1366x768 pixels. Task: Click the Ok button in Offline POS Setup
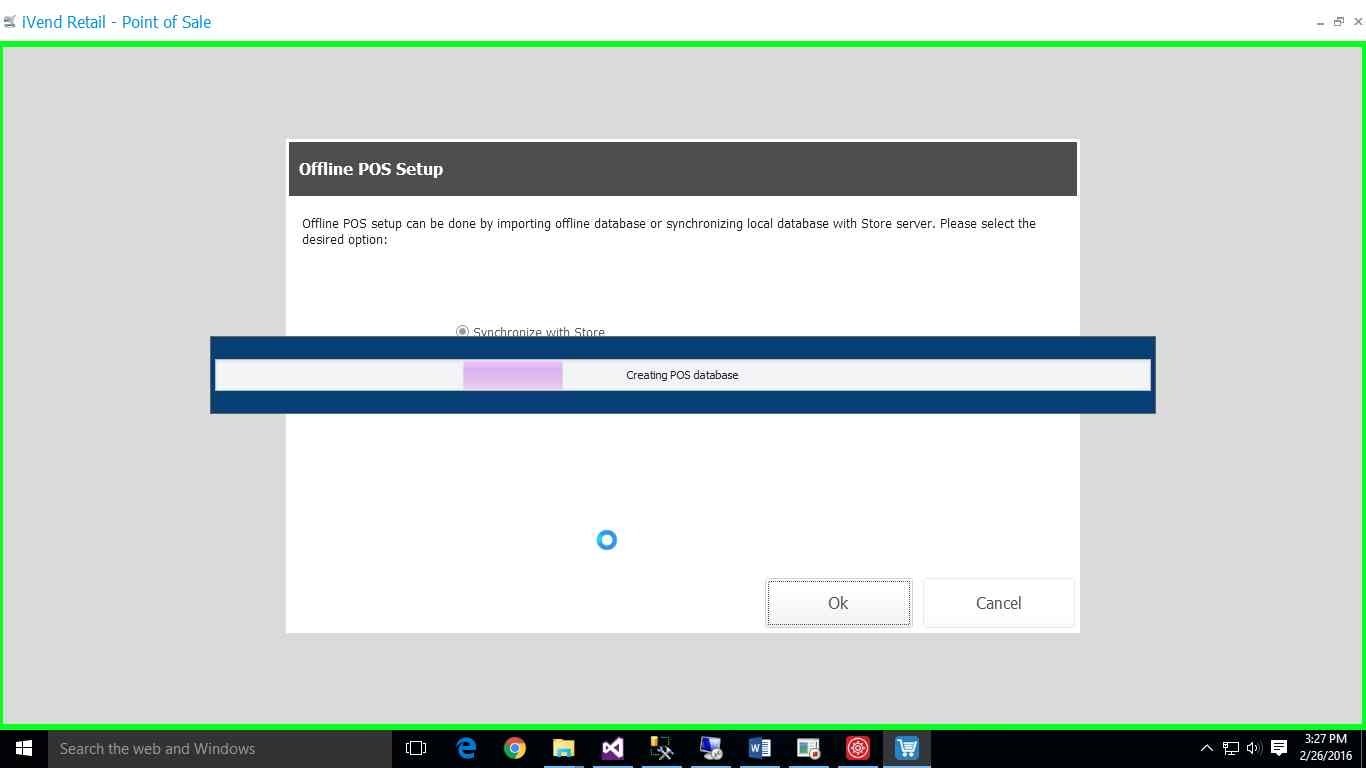pos(838,603)
